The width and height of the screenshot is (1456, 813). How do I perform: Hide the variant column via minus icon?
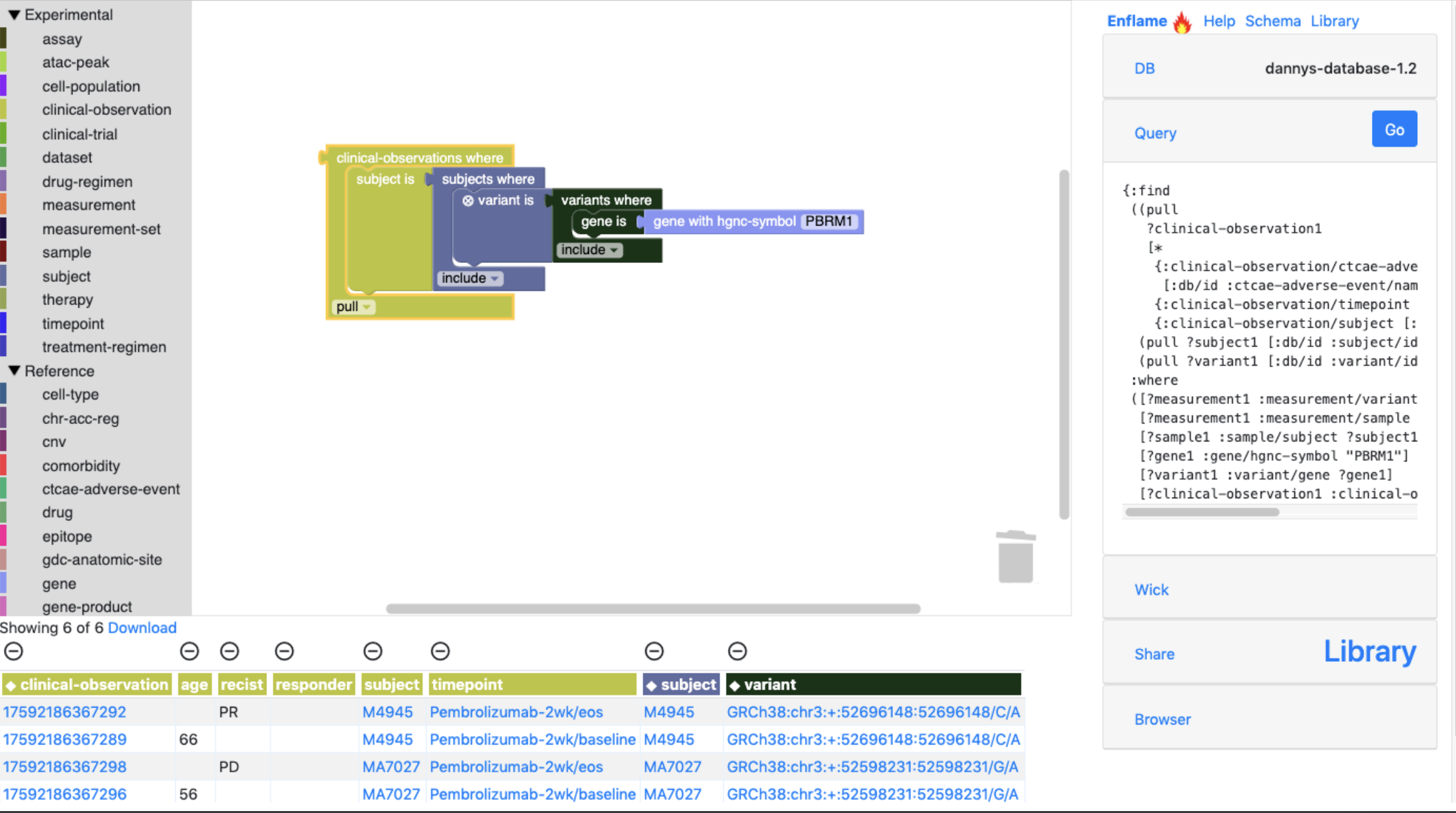pos(738,651)
